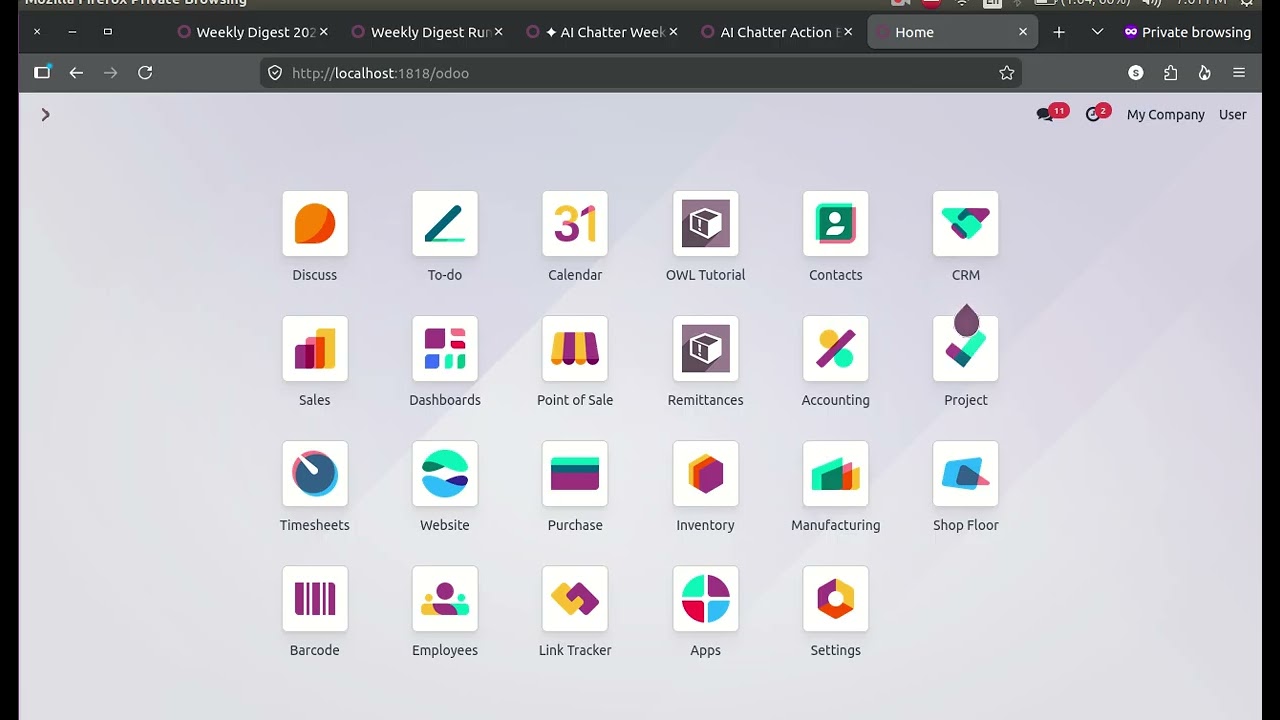Click the shield site info icon
1280x720 pixels.
click(276, 73)
